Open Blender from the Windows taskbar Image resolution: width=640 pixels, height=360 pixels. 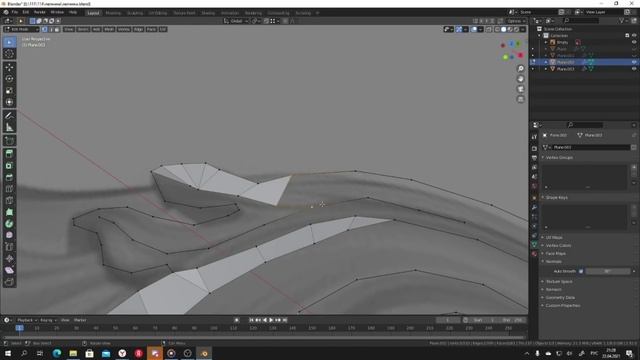(x=204, y=353)
